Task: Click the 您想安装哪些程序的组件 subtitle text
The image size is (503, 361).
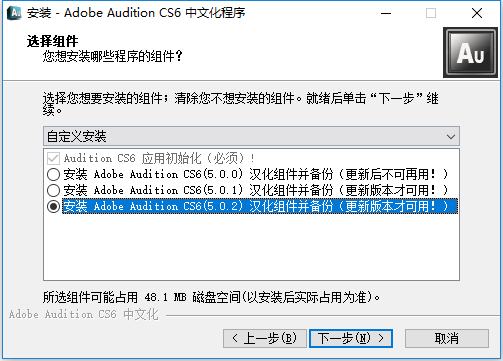Action: coord(112,56)
